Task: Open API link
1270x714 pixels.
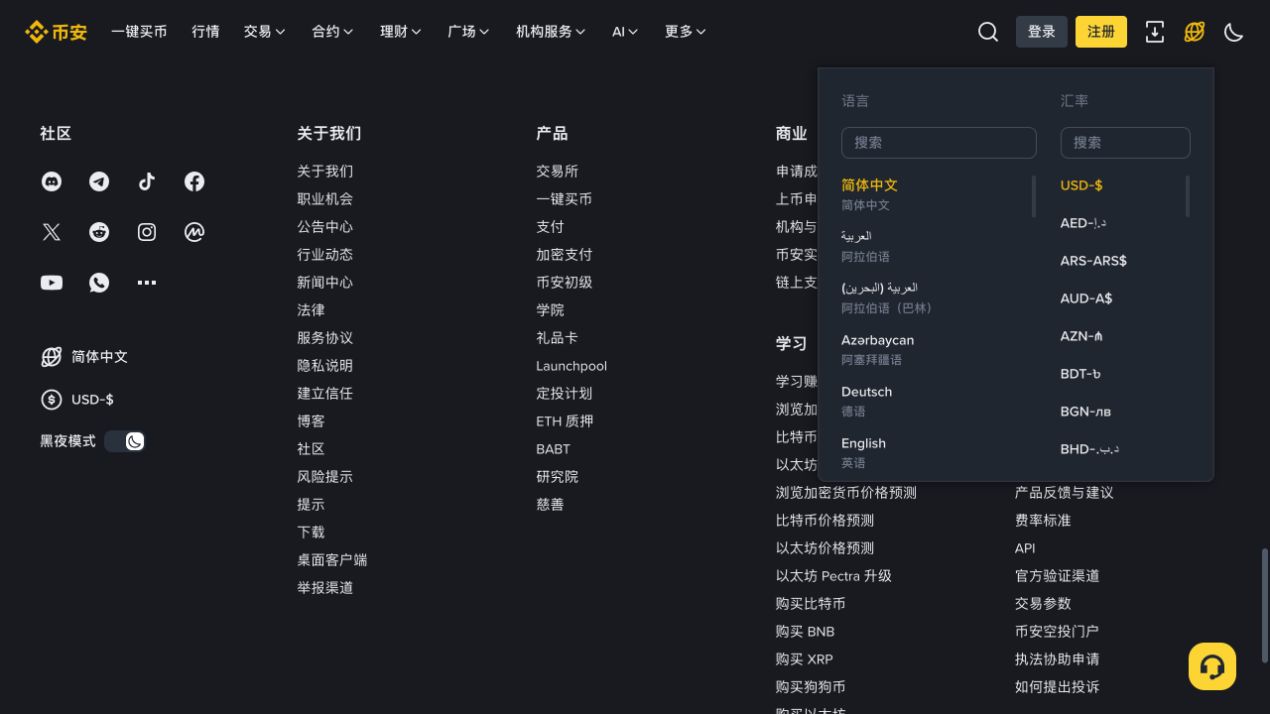Action: [x=1025, y=548]
